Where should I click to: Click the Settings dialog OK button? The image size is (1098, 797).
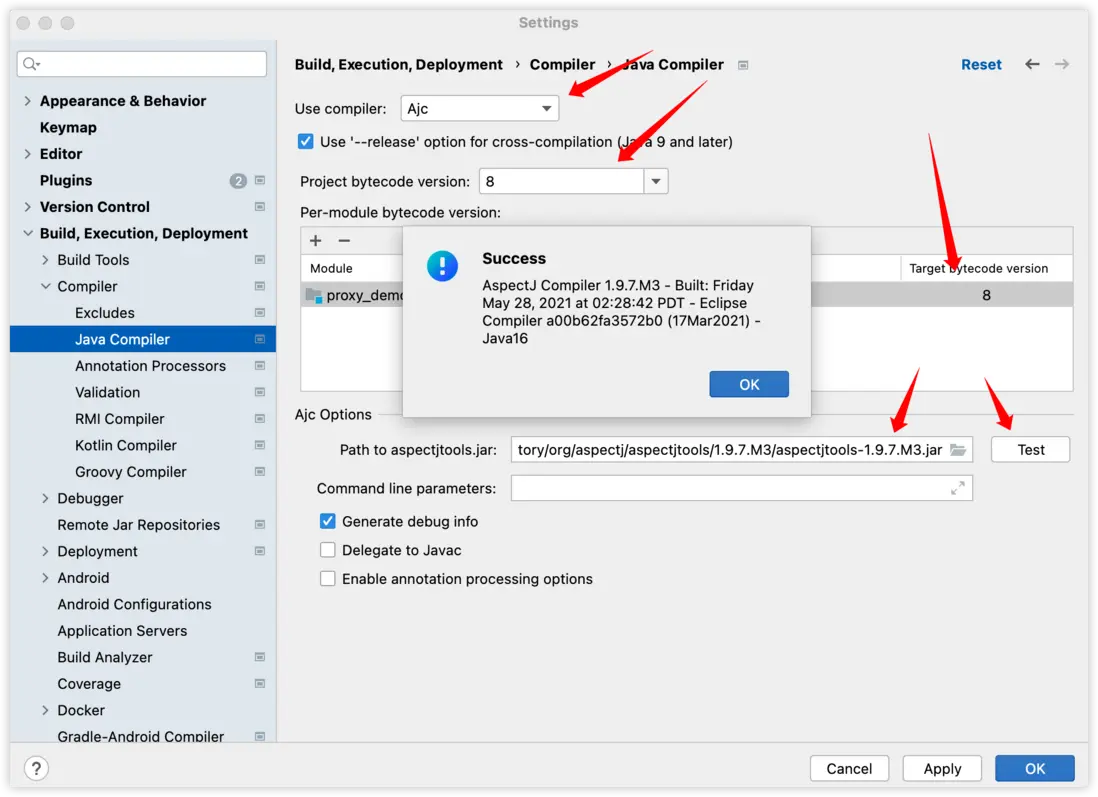click(x=1034, y=768)
